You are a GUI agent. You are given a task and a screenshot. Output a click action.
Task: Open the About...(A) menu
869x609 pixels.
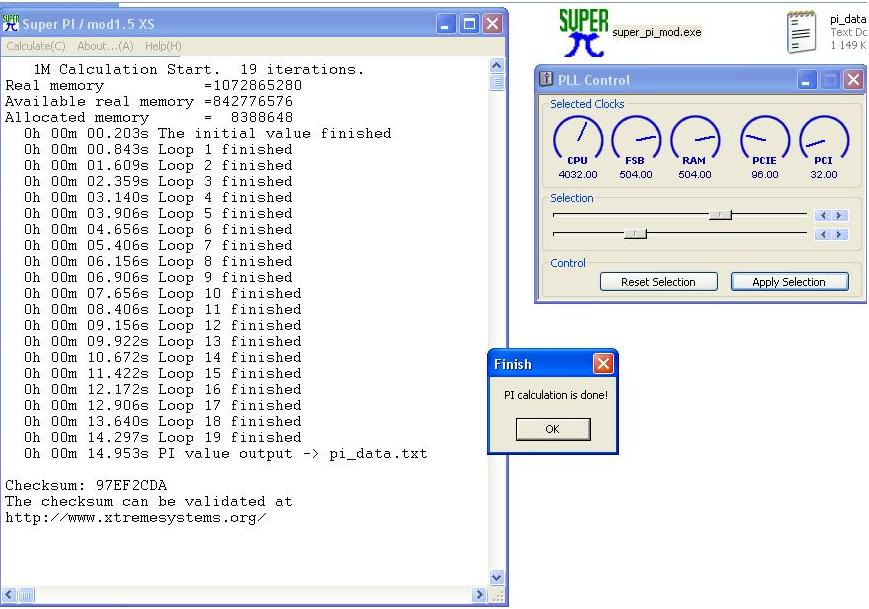(x=105, y=47)
